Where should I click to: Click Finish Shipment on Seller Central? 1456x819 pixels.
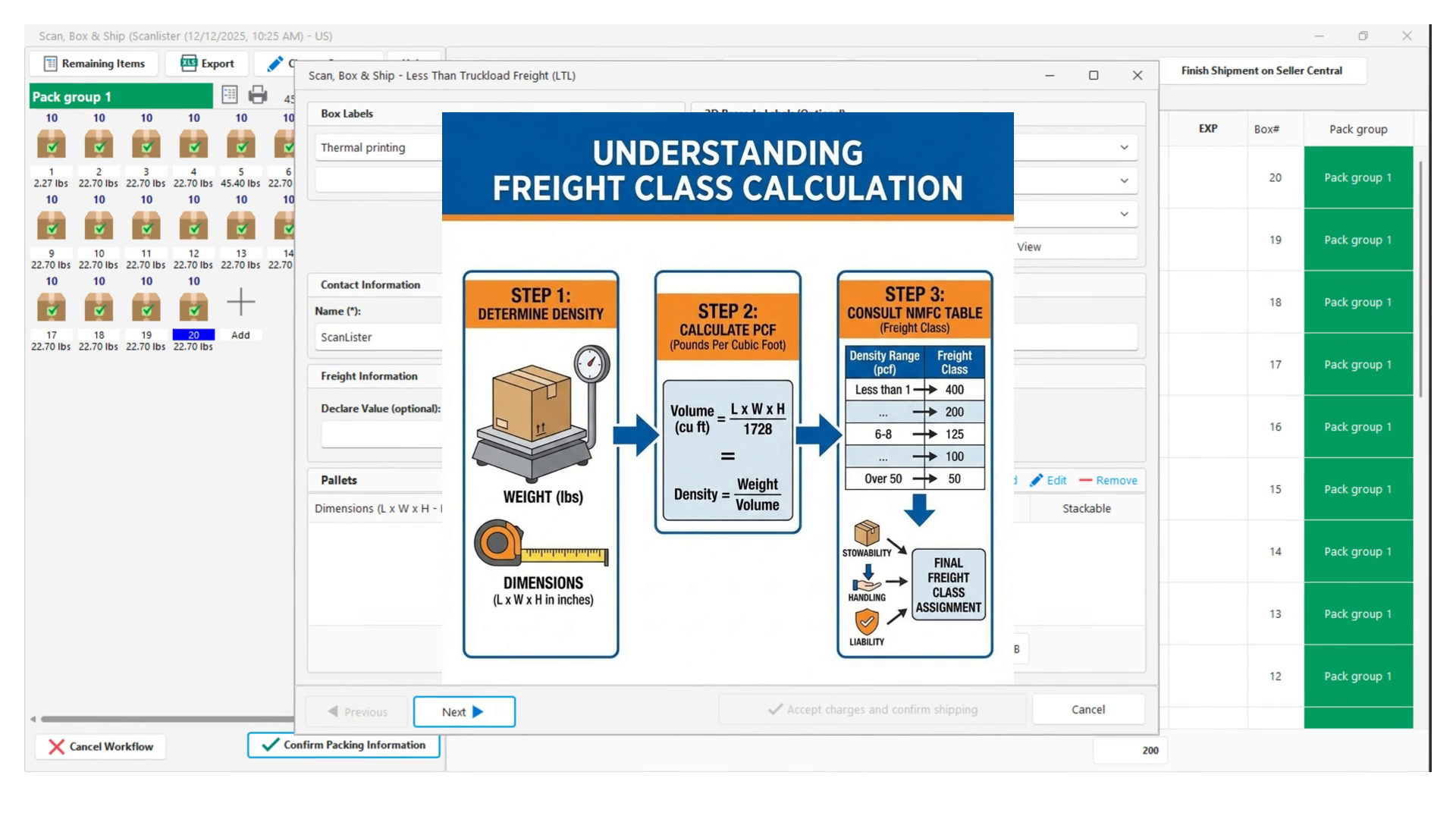[x=1261, y=71]
